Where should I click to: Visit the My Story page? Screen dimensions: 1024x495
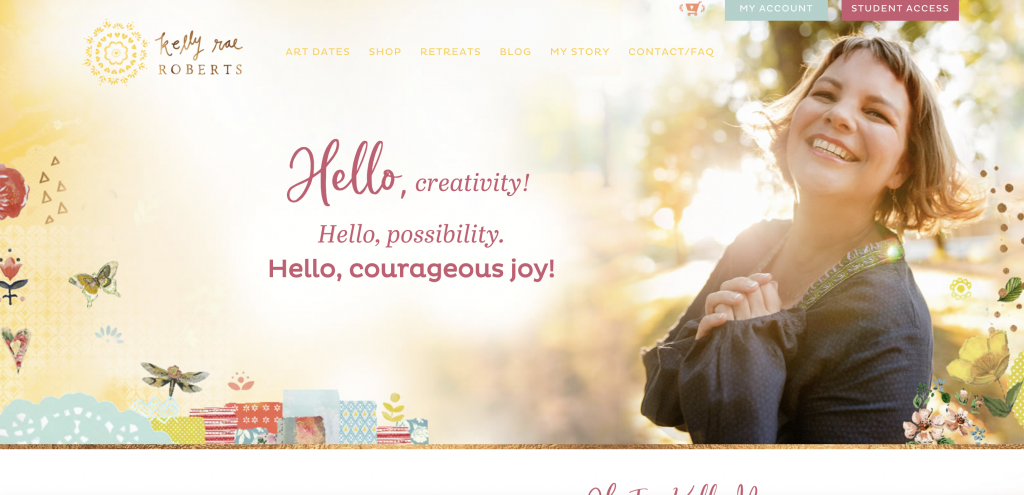click(x=579, y=52)
